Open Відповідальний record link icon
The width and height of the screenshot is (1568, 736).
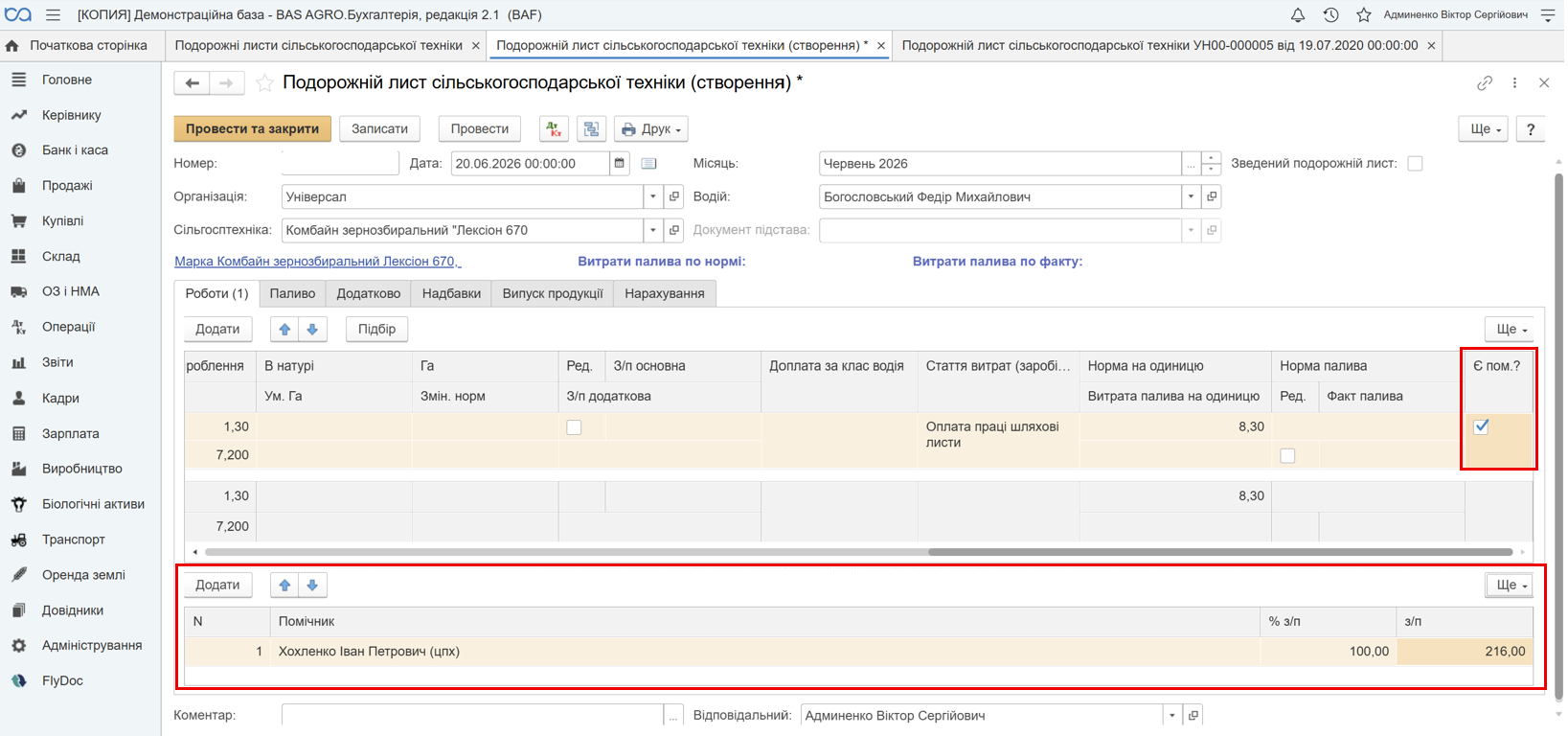pos(1193,715)
